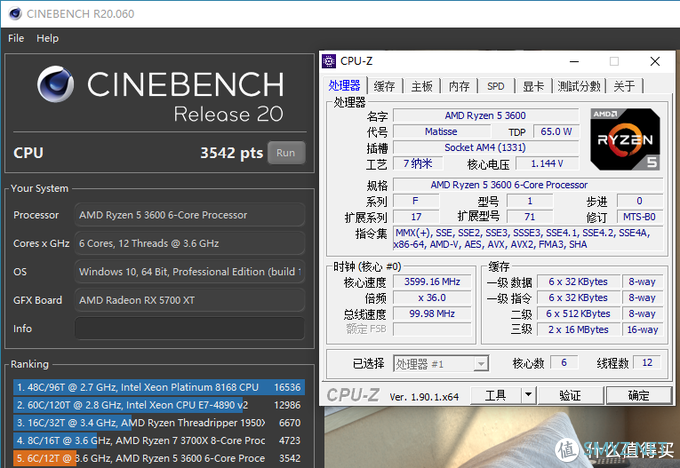Screen dimensions: 680x468
Task: Click the empty Info field in Cinebench
Action: coord(190,328)
